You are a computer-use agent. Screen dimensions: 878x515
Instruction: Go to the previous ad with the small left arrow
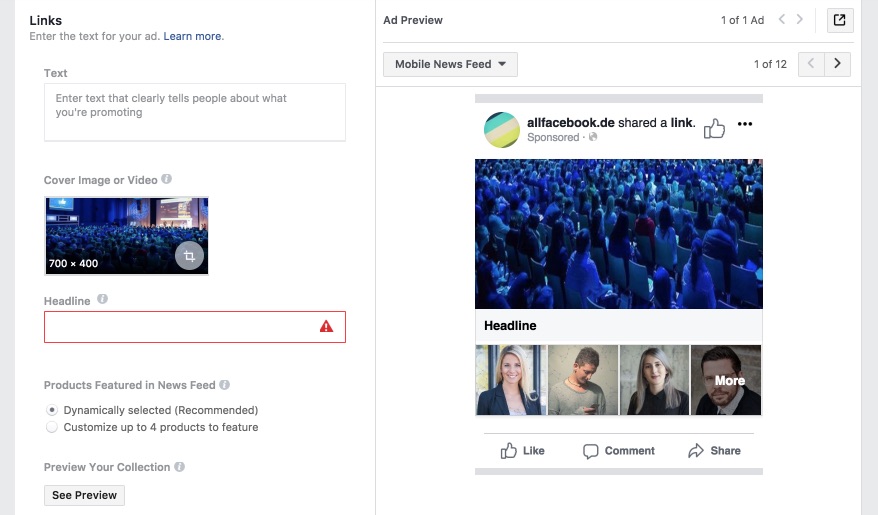click(x=782, y=20)
